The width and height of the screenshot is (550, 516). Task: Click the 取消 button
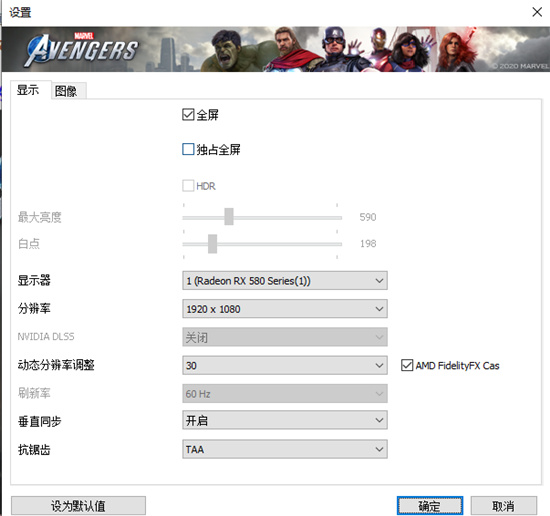(x=503, y=506)
